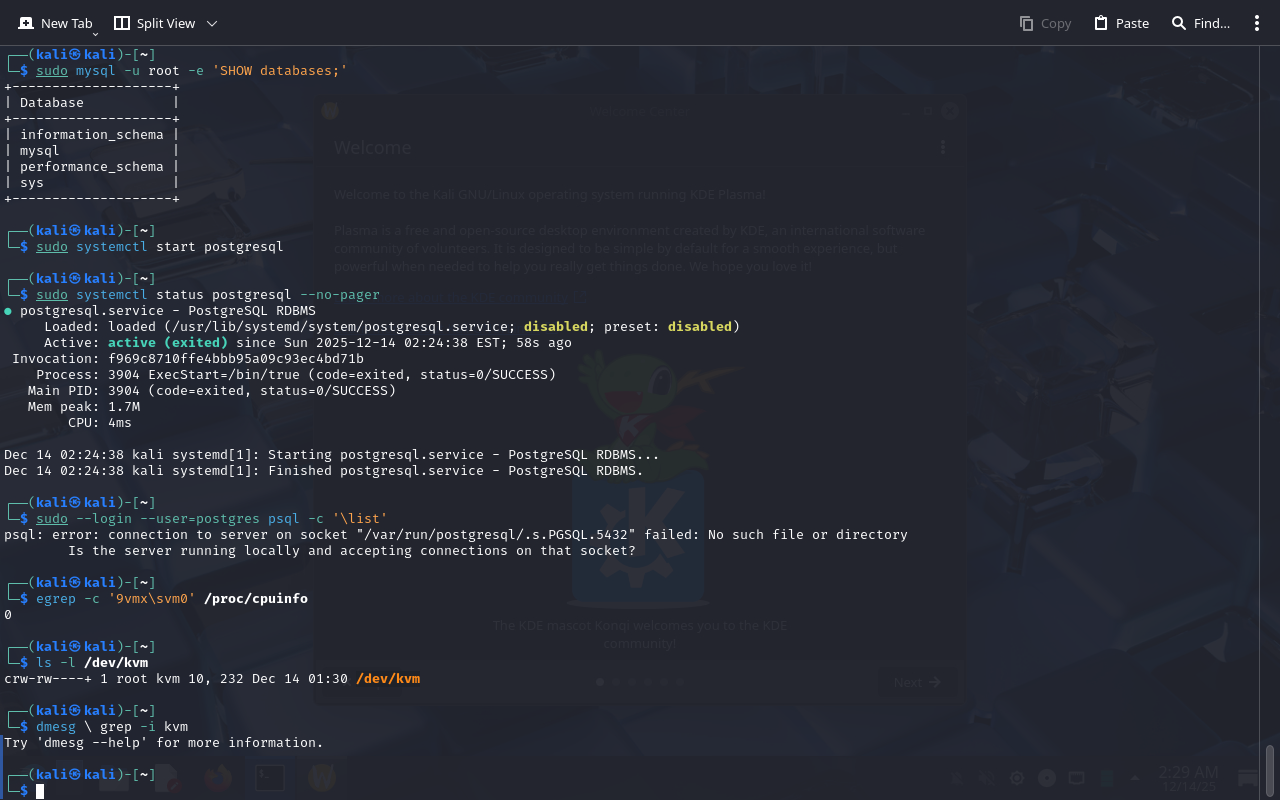The height and width of the screenshot is (800, 1280).
Task: Expand the Split View dropdown chevron
Action: click(x=212, y=23)
